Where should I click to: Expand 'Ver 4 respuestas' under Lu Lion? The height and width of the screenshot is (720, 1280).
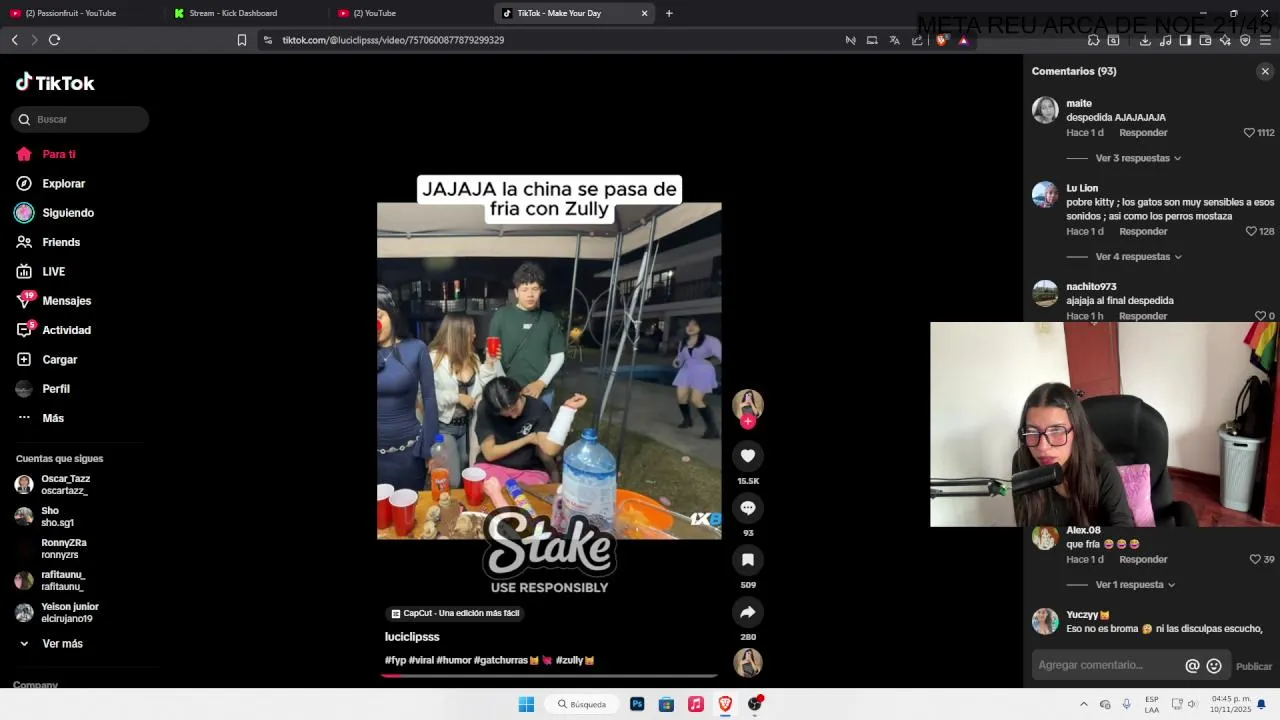pos(1138,257)
